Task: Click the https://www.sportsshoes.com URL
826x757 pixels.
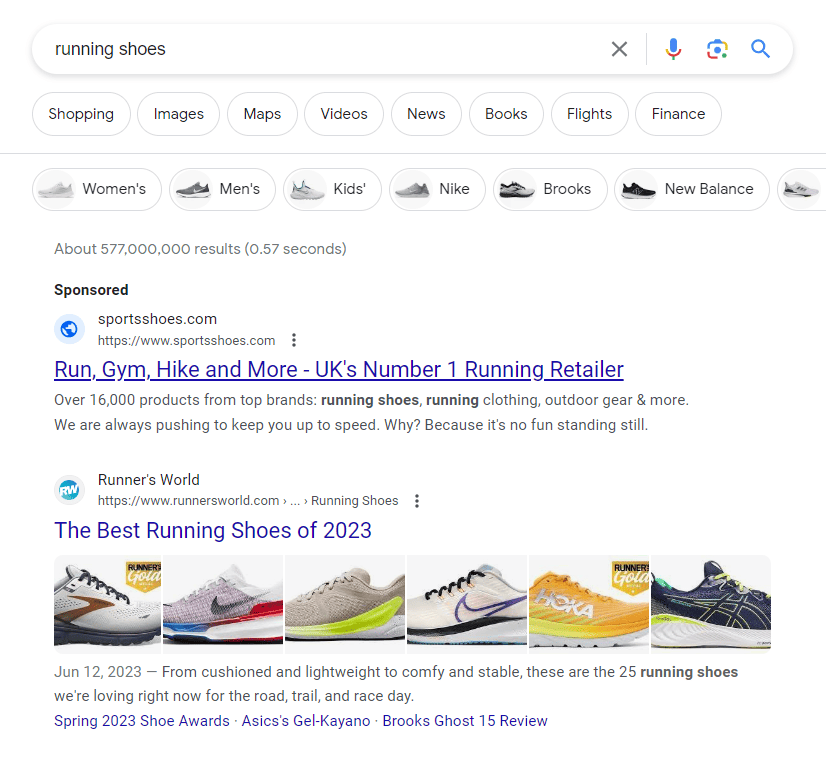Action: pos(186,340)
